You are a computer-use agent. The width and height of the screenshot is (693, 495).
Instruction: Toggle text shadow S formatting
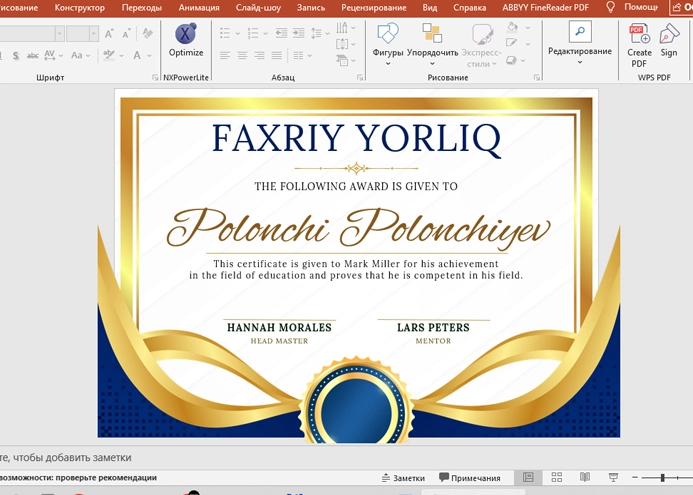[x=15, y=56]
